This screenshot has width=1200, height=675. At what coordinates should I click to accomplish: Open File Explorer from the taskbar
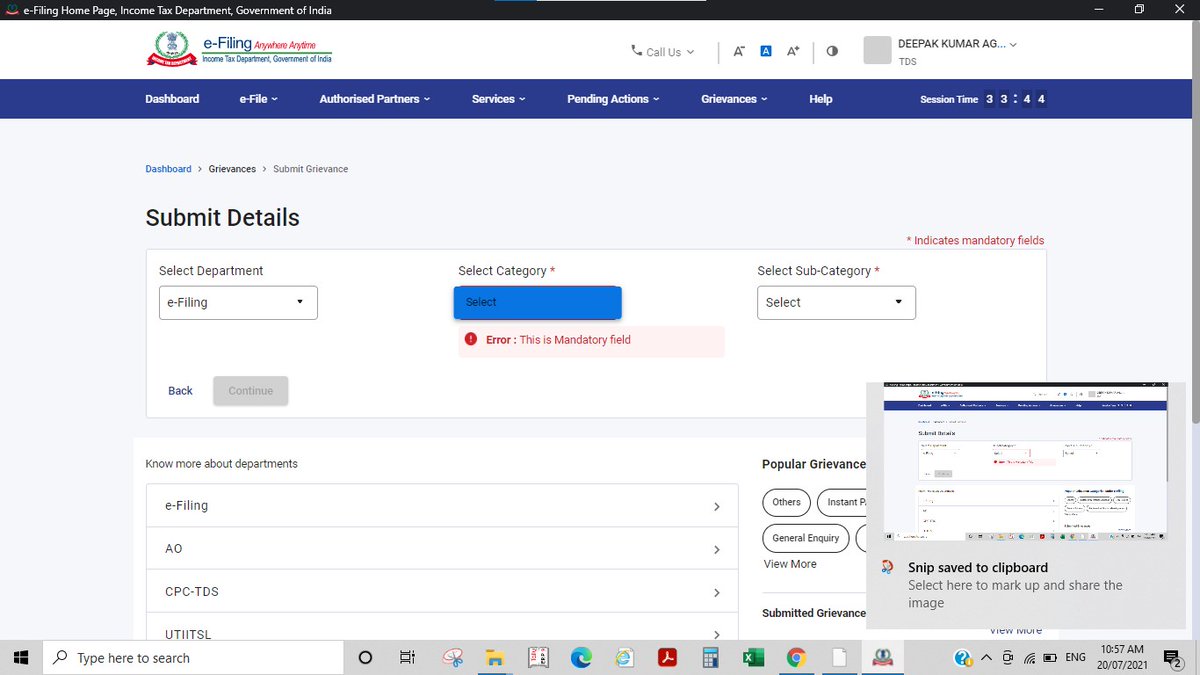click(x=494, y=657)
